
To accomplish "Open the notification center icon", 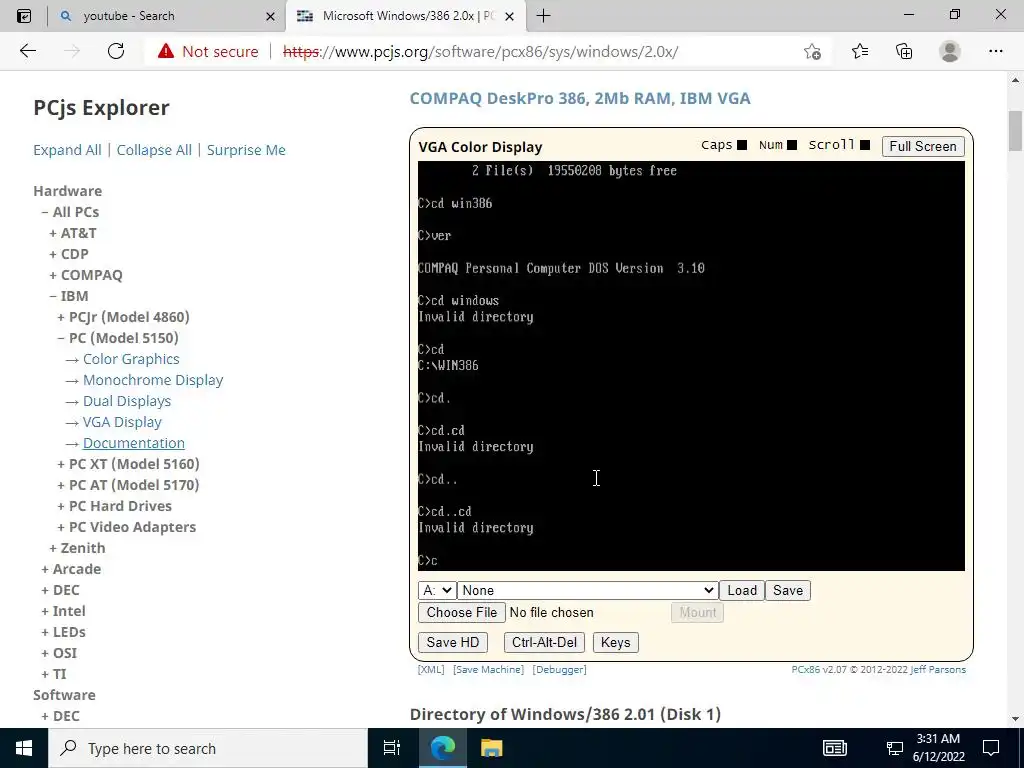I will click(x=991, y=748).
